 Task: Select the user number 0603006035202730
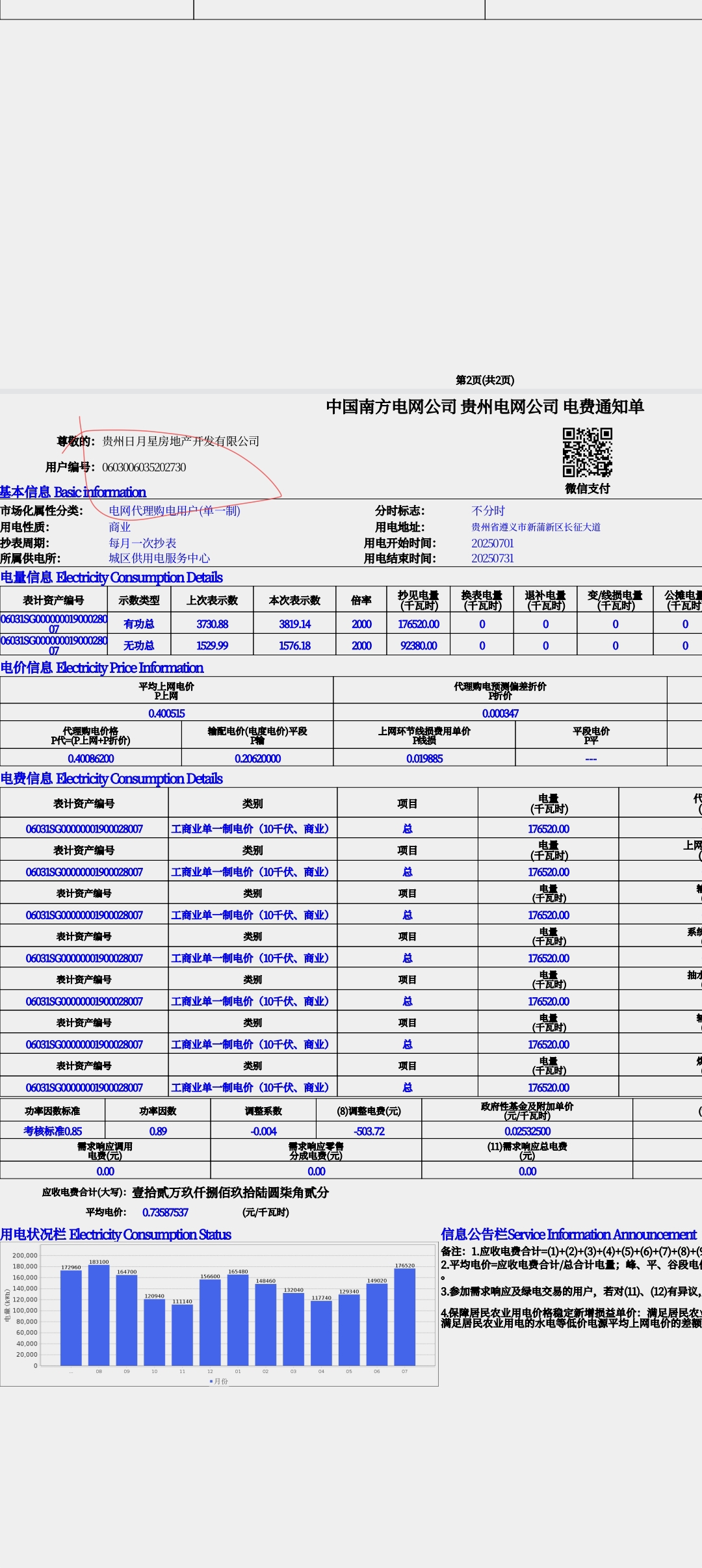pos(144,467)
